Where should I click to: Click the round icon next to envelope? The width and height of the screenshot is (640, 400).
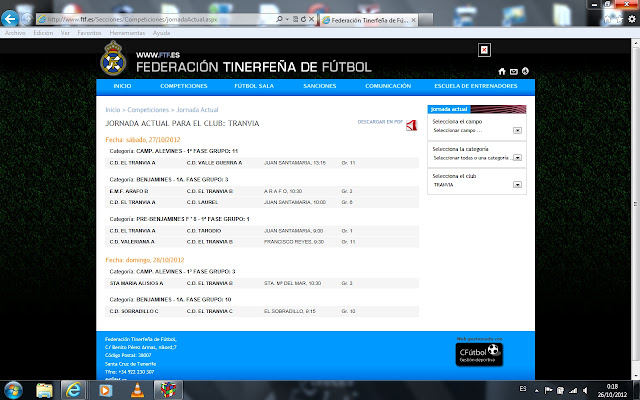pyautogui.click(x=525, y=71)
